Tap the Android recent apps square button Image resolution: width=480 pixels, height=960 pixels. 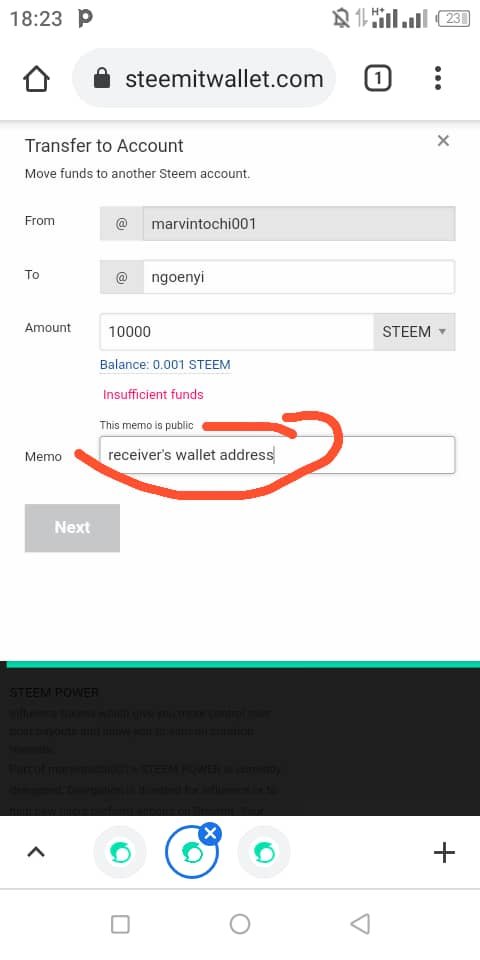coord(120,924)
